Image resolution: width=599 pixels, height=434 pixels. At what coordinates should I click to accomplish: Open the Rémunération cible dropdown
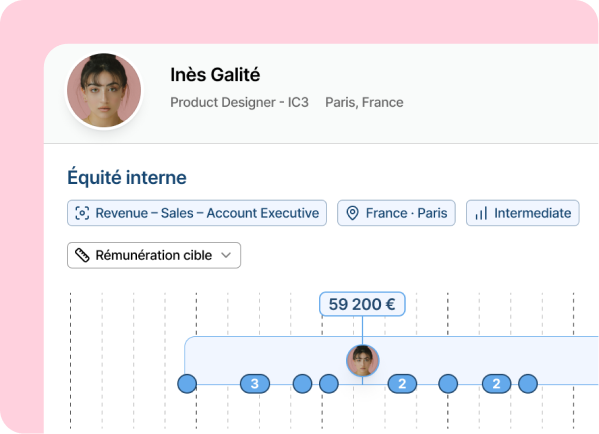pos(154,255)
